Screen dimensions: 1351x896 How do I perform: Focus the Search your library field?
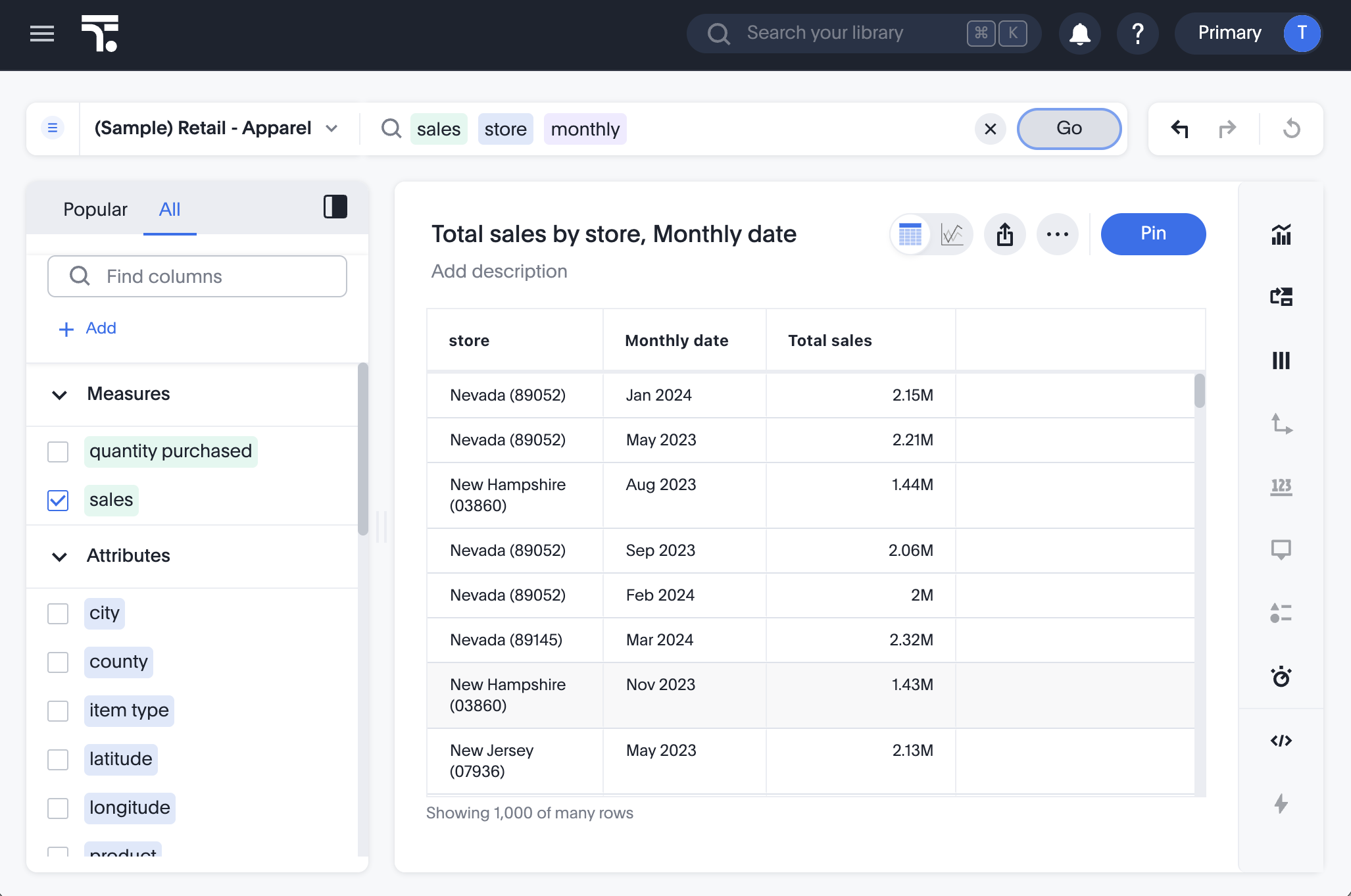pos(864,33)
